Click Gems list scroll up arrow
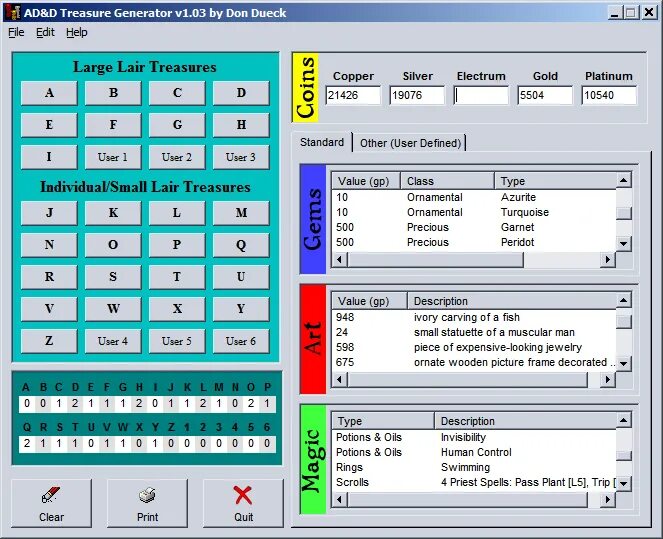Screen dimensions: 663x539 pos(624,181)
